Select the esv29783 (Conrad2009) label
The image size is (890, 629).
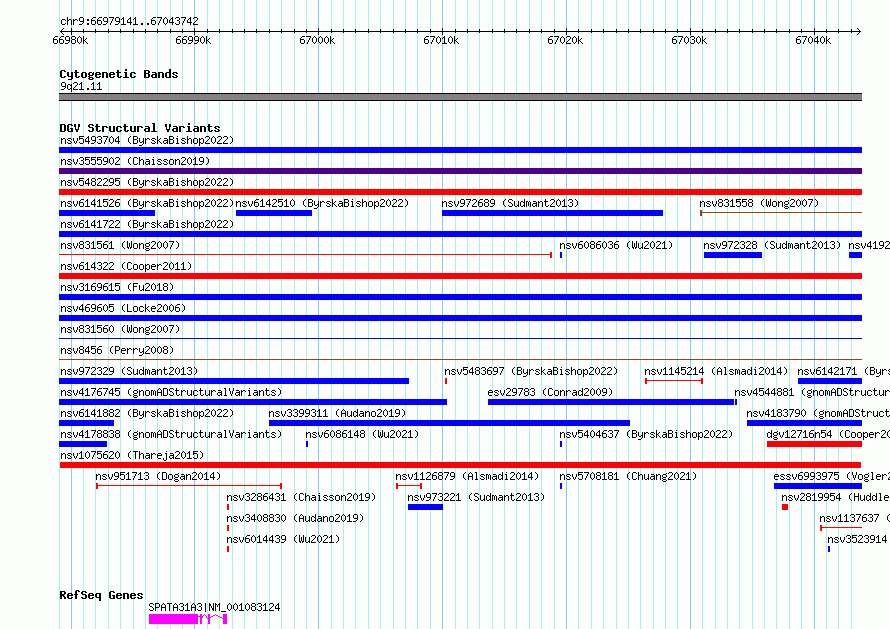pos(550,392)
